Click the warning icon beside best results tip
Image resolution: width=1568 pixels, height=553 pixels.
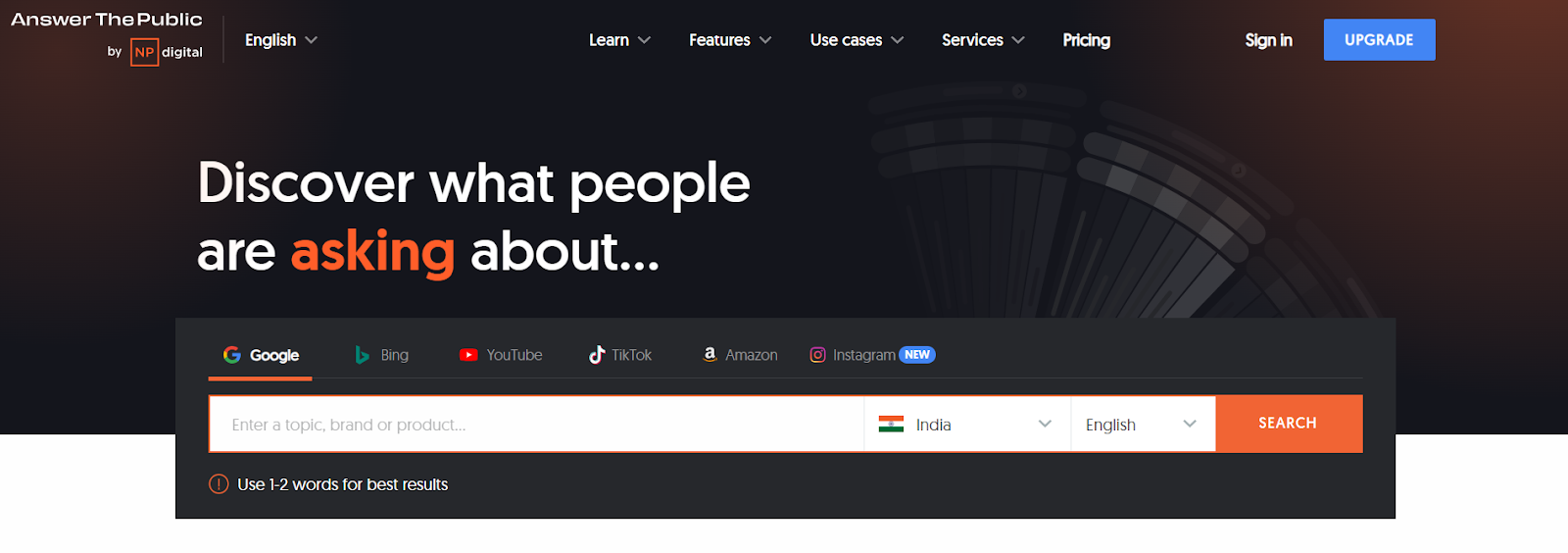click(x=219, y=484)
